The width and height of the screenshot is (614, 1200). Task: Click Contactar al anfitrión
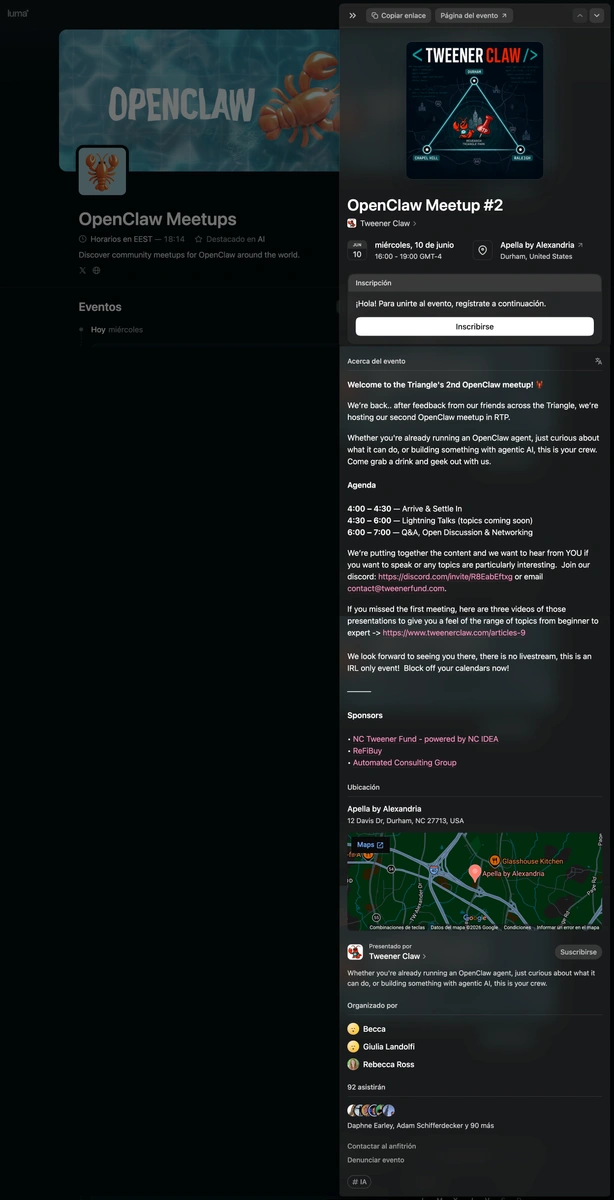(x=382, y=1146)
